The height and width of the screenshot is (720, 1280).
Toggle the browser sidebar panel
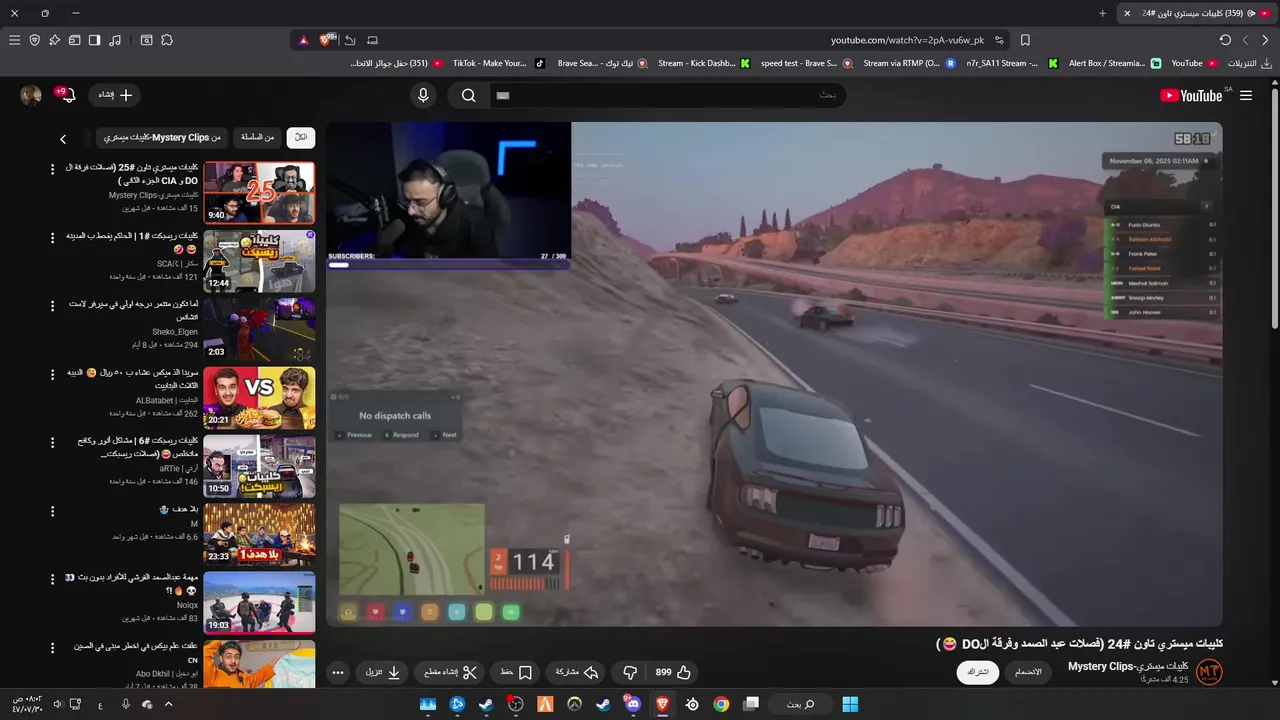pyautogui.click(x=94, y=40)
